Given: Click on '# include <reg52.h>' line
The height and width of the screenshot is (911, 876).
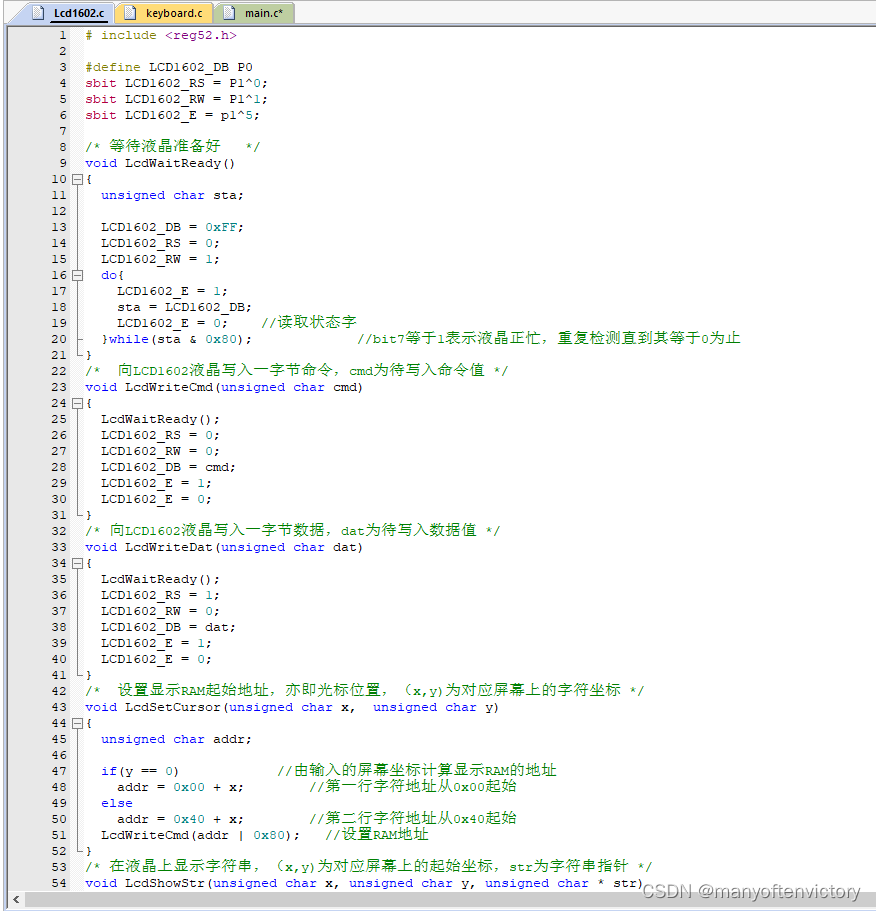Looking at the screenshot, I should [161, 35].
